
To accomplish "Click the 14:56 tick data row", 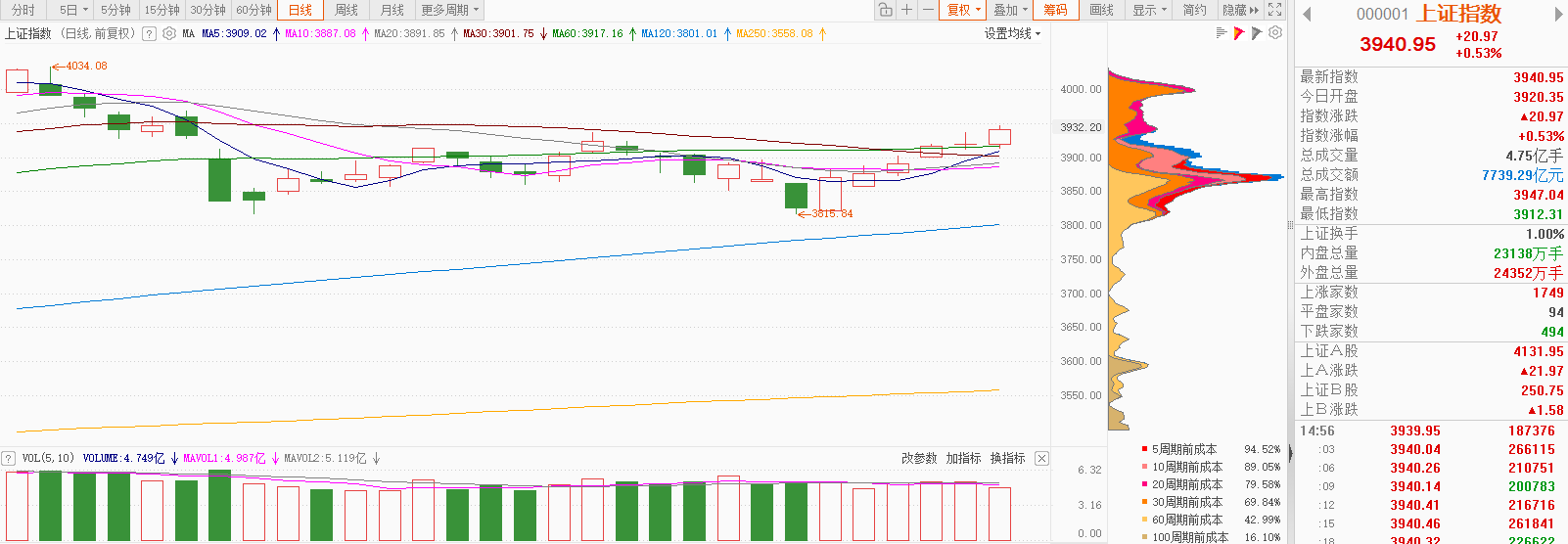I will click(x=1431, y=431).
